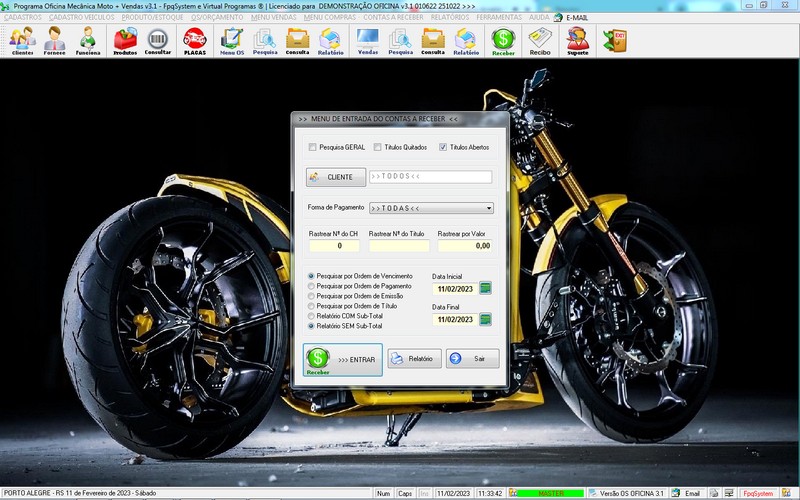Click Consulta icon next to Vendas Pesquisa

(433, 41)
